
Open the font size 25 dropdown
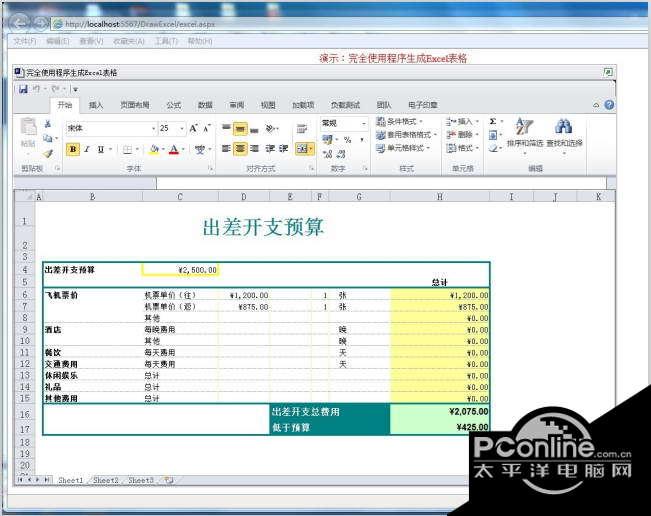click(x=182, y=128)
